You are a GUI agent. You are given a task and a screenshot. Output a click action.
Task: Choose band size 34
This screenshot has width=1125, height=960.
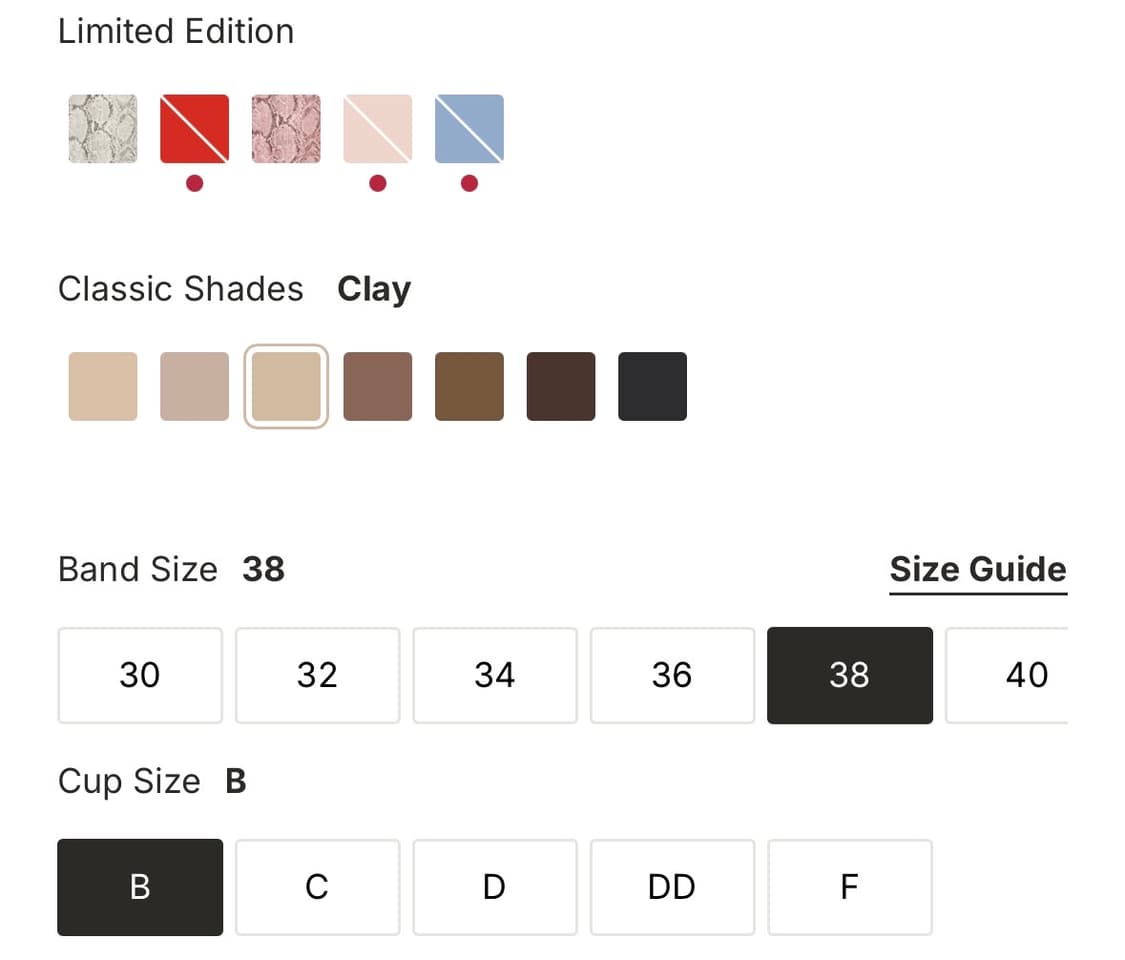coord(495,675)
